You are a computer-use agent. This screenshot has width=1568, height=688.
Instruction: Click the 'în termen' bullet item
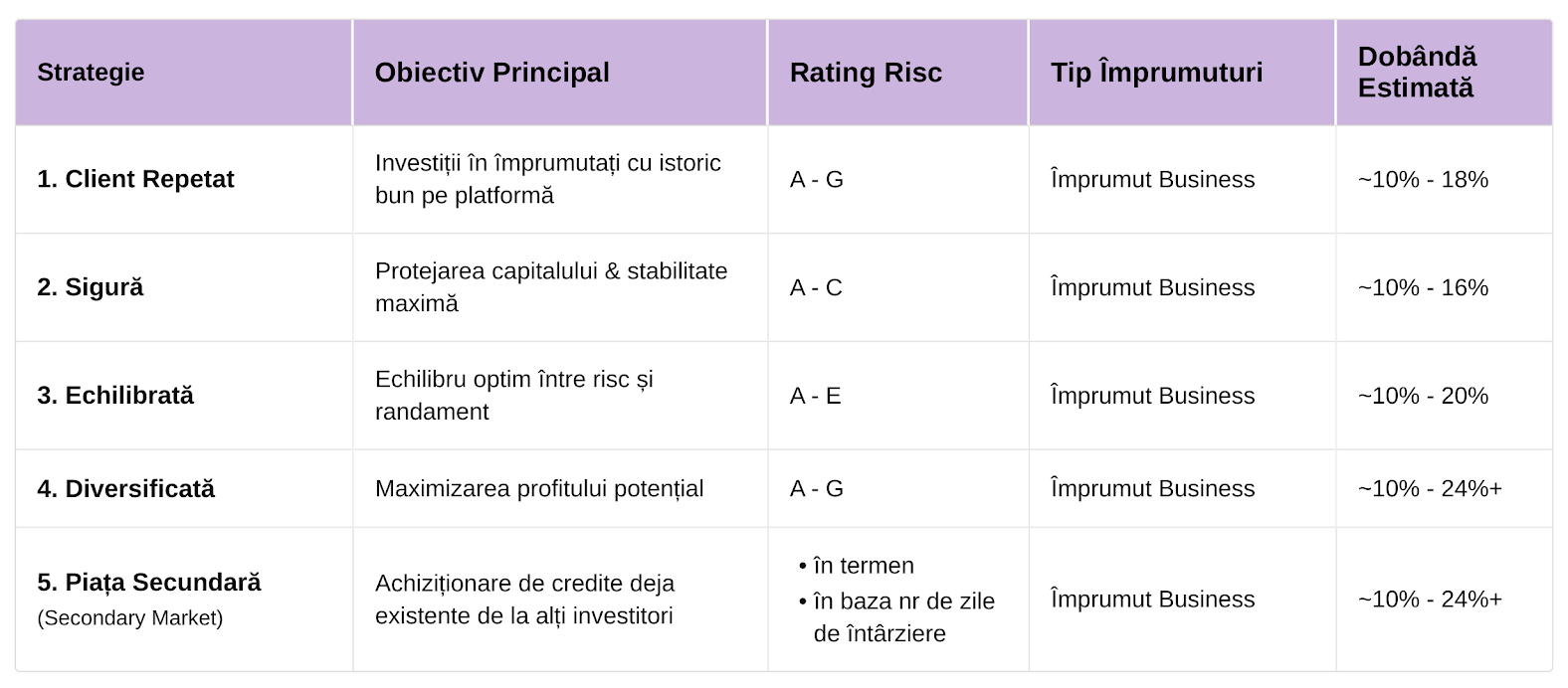(x=856, y=566)
